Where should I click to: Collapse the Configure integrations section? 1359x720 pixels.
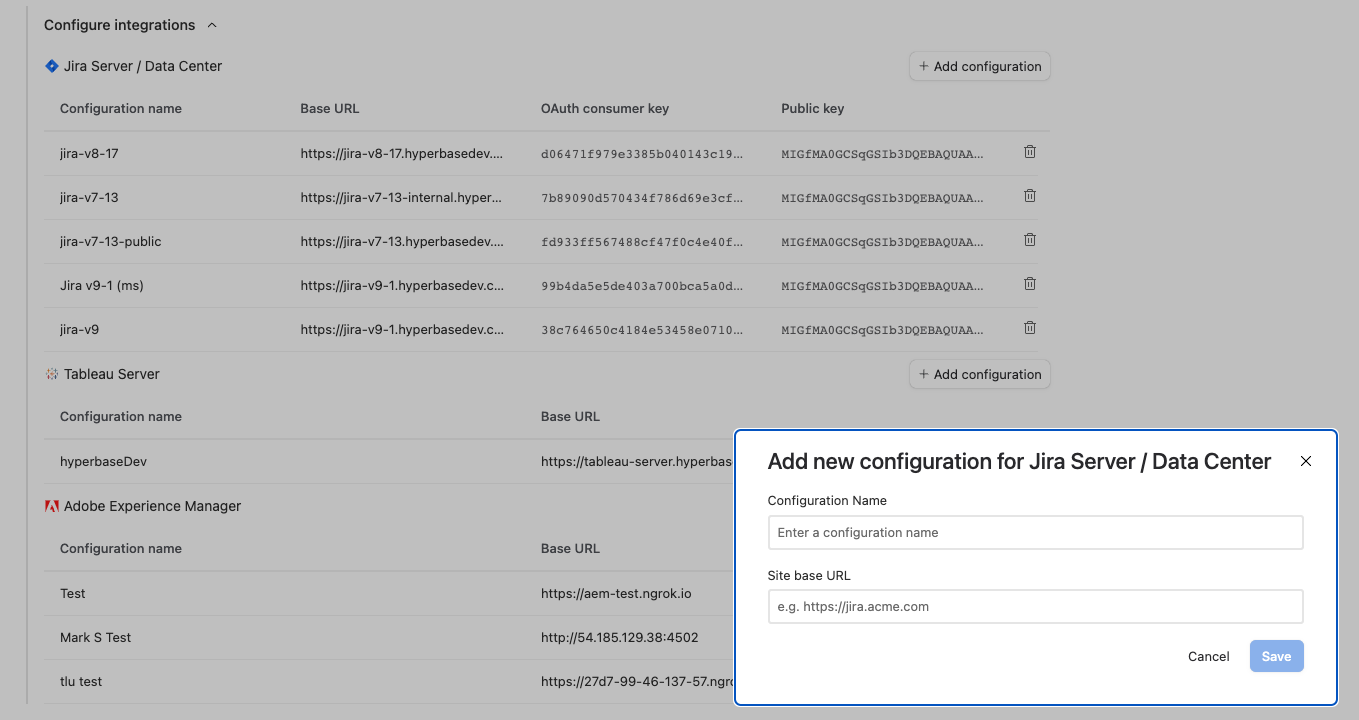pos(211,25)
